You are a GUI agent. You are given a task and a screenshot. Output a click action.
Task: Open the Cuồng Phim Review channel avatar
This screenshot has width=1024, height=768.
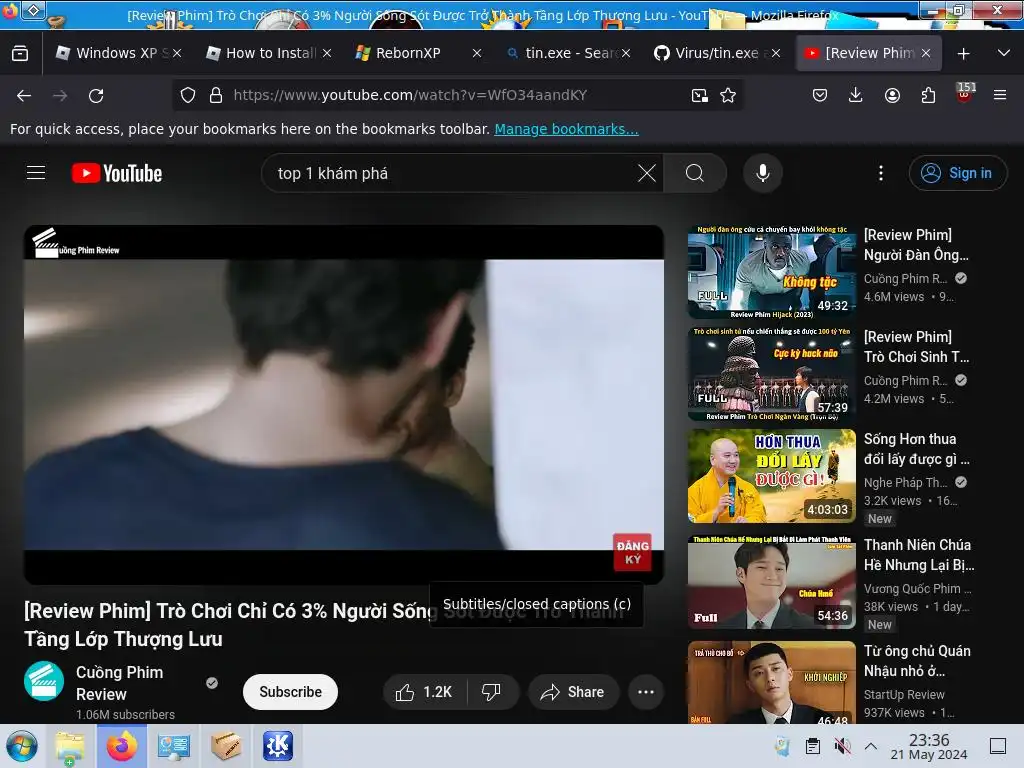tap(44, 681)
